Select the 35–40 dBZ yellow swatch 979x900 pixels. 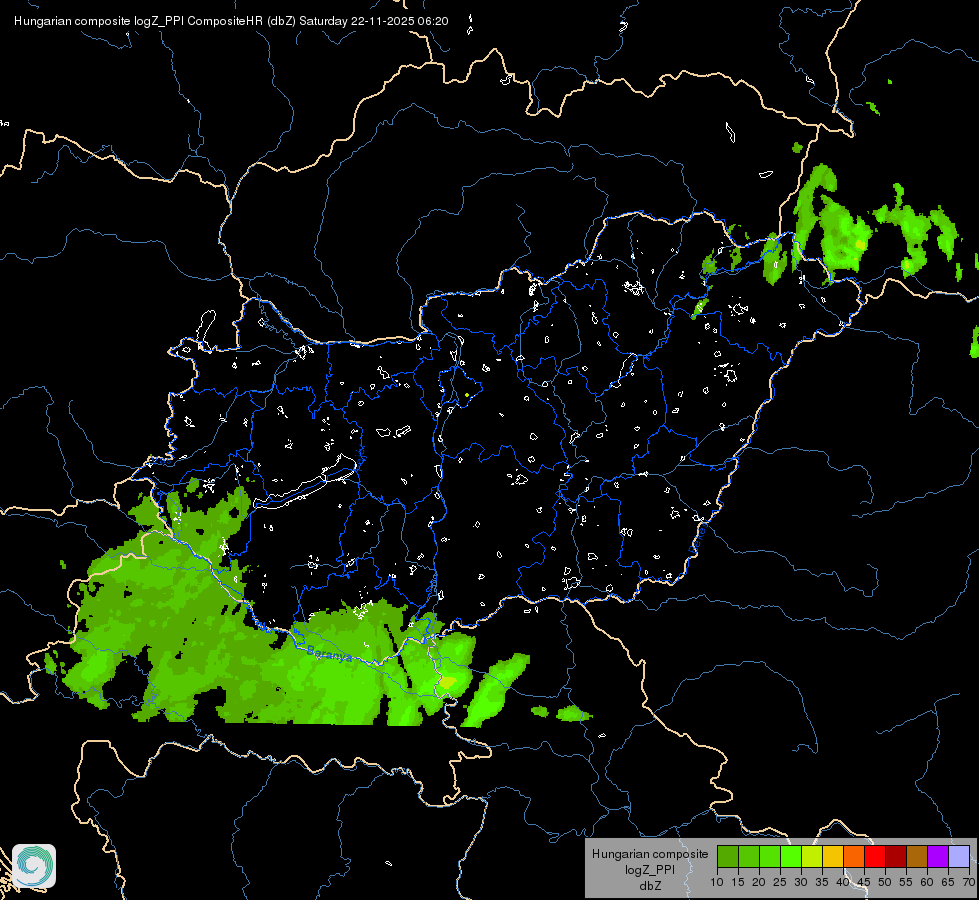(833, 856)
